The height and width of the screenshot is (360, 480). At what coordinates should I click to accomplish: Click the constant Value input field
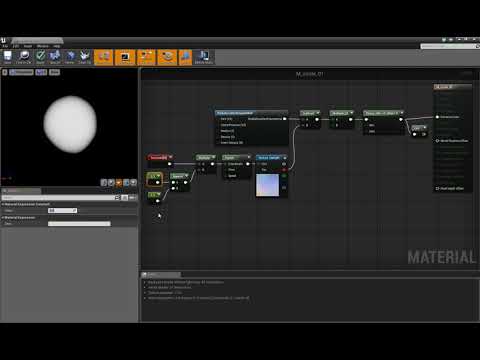[x=62, y=210]
